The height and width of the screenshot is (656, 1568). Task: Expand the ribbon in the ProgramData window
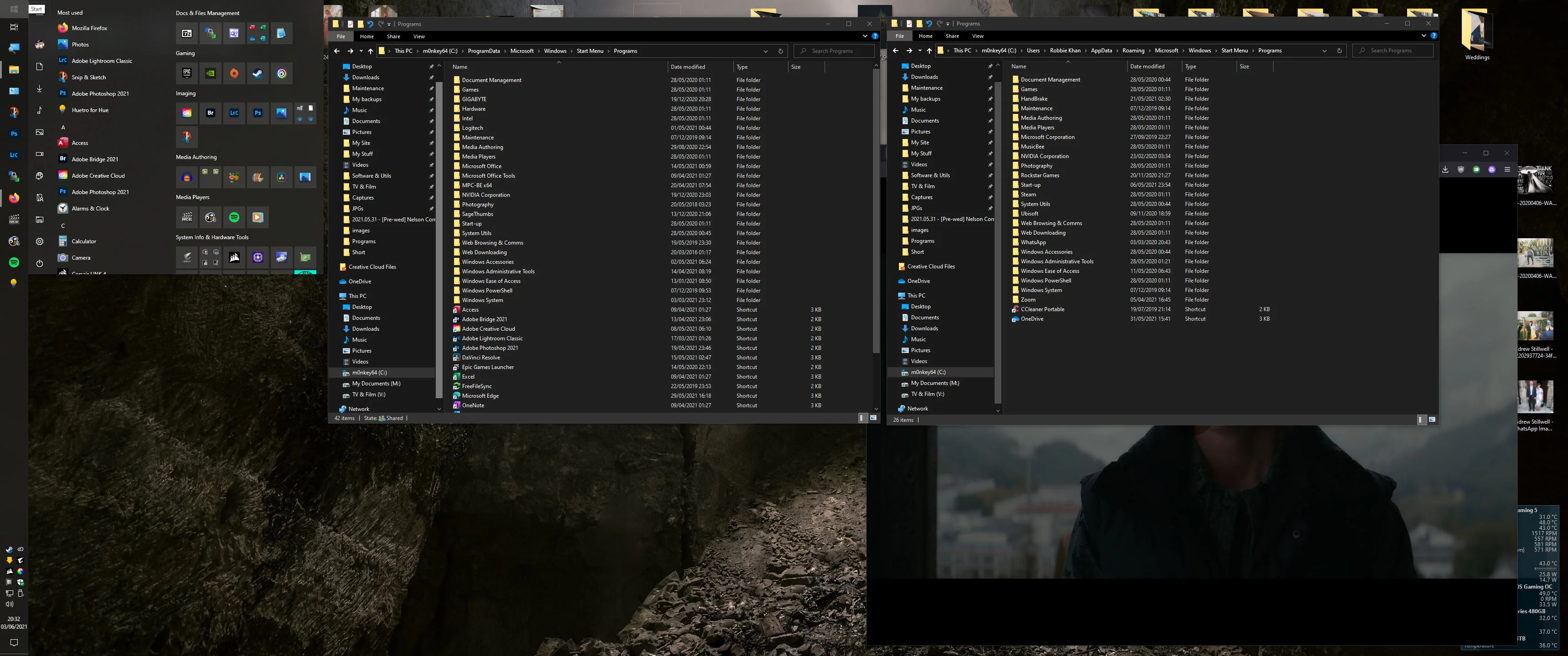pyautogui.click(x=865, y=36)
